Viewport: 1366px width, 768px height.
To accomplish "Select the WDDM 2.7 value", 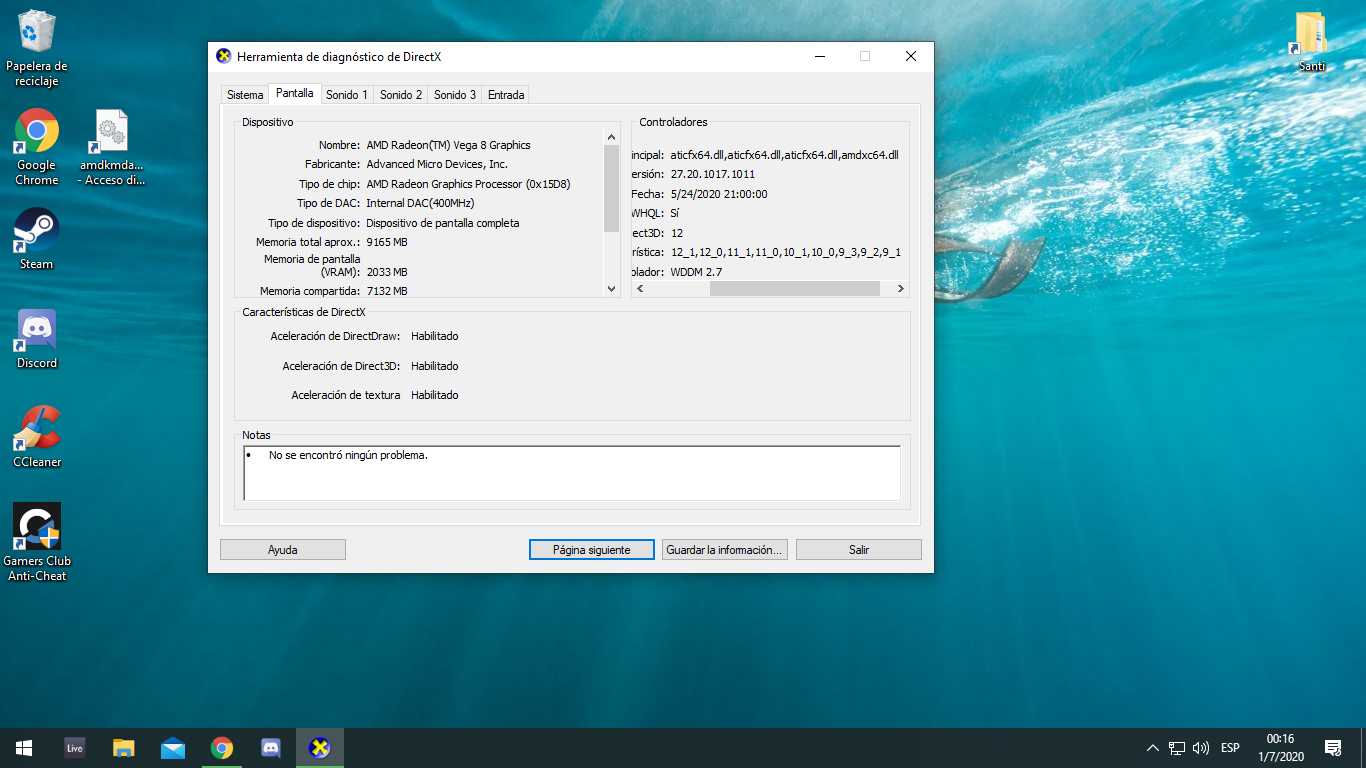I will click(696, 272).
